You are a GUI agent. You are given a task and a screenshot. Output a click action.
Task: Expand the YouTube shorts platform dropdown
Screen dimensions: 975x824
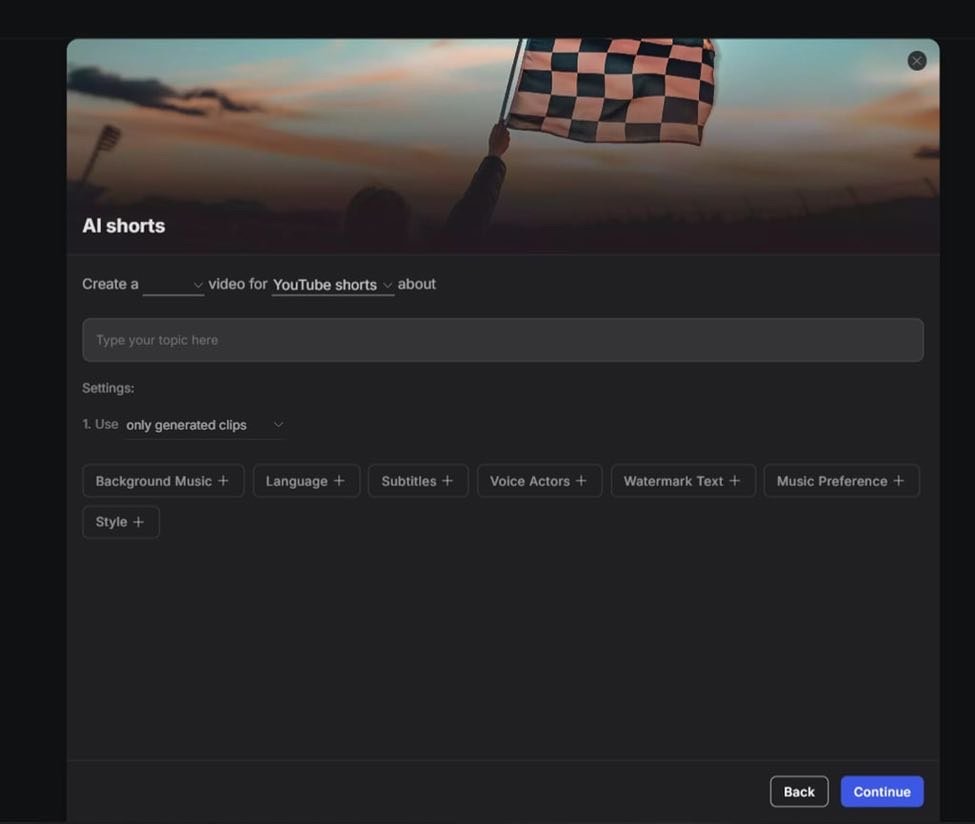click(333, 285)
